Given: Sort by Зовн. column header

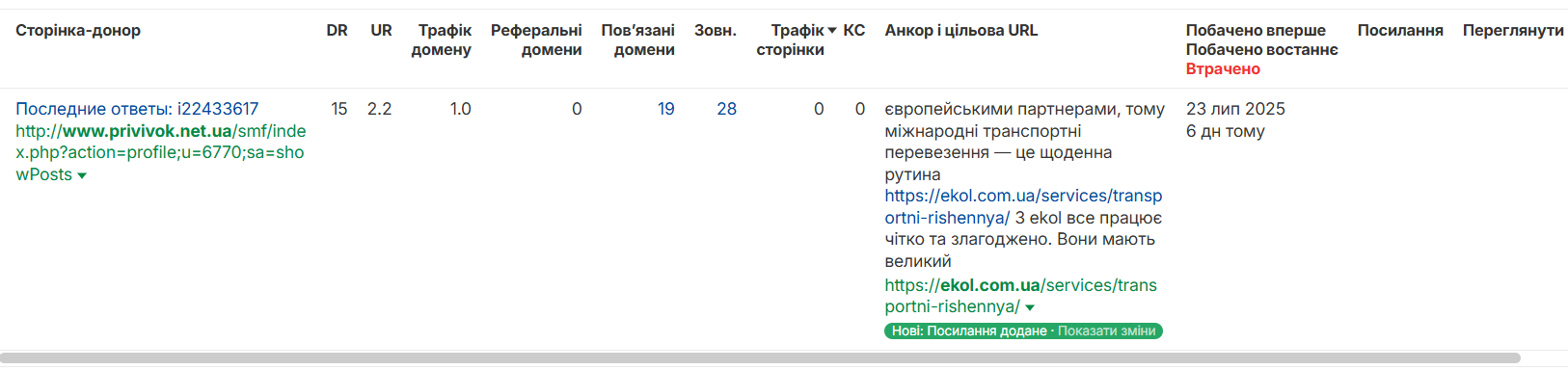Looking at the screenshot, I should 716,31.
